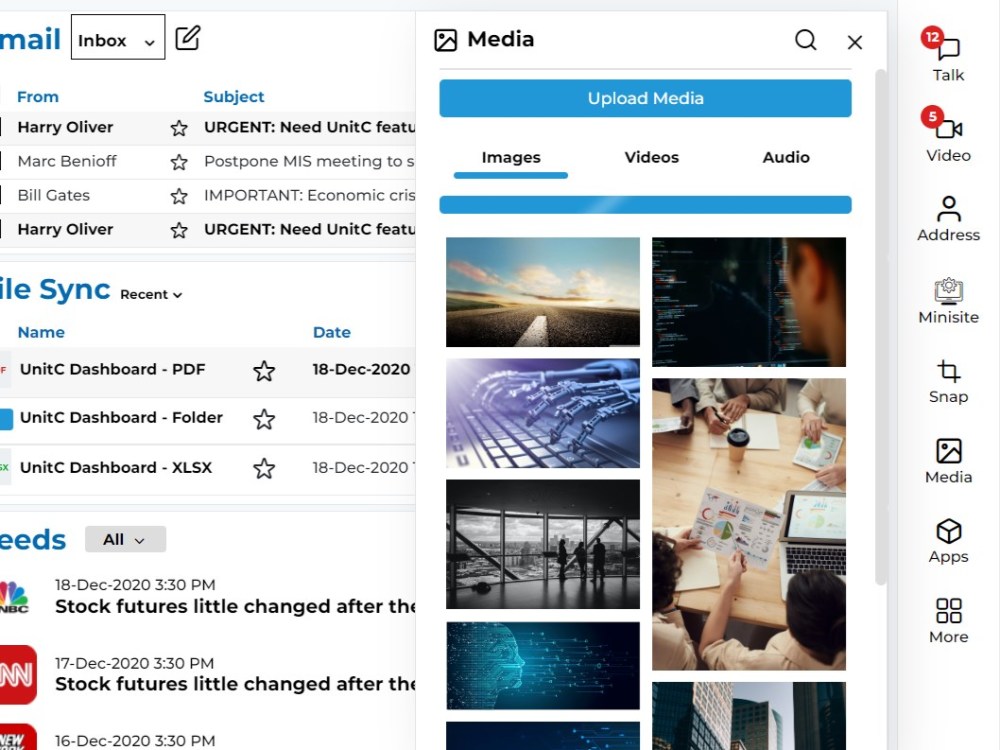1000x750 pixels.
Task: Select the code screen image
Action: 749,302
